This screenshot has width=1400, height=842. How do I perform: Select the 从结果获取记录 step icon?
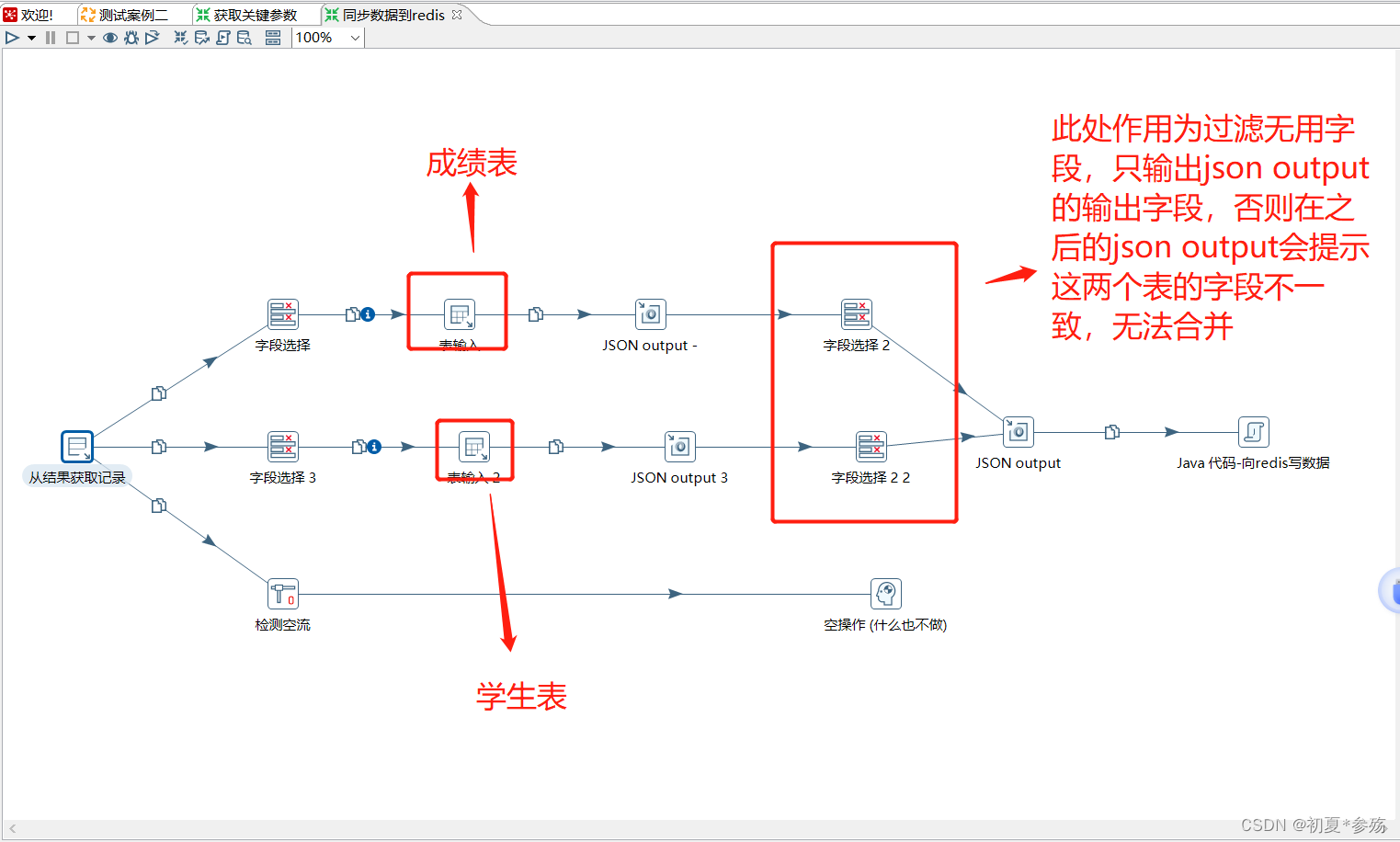click(77, 447)
